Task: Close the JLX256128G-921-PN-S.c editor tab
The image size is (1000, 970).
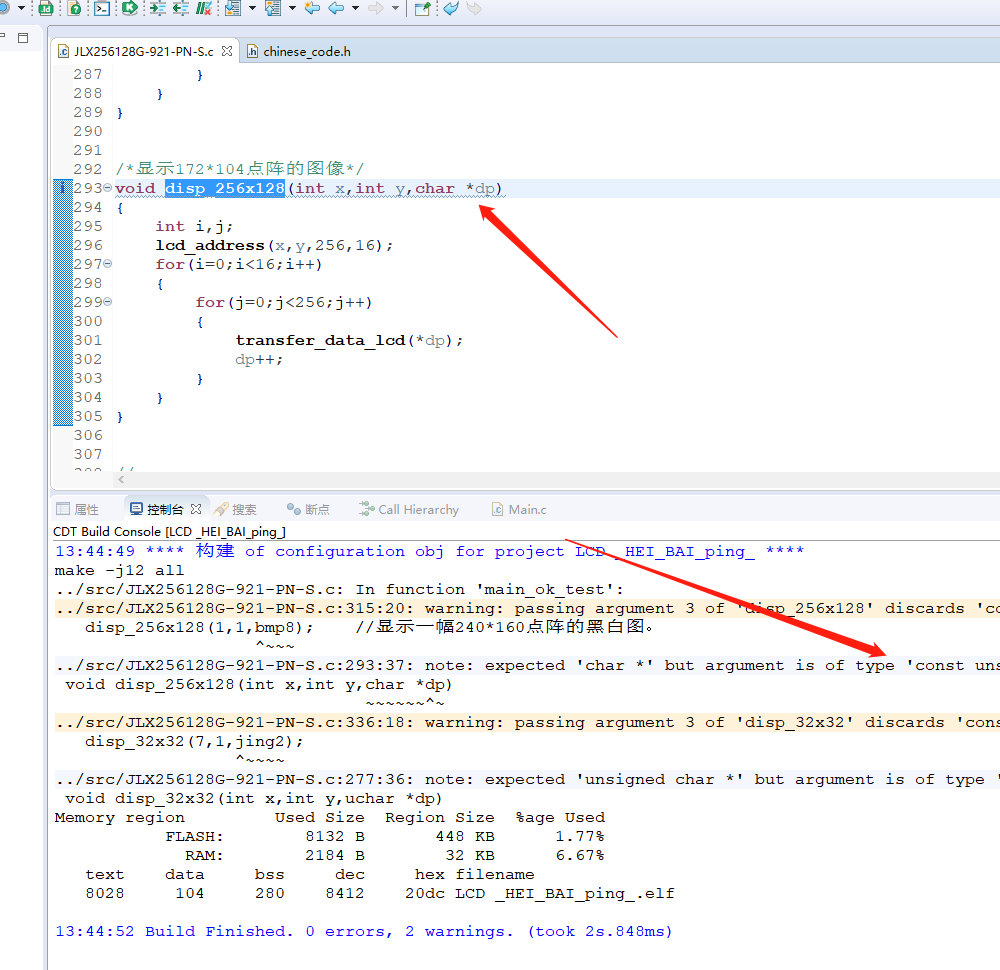Action: tap(227, 51)
